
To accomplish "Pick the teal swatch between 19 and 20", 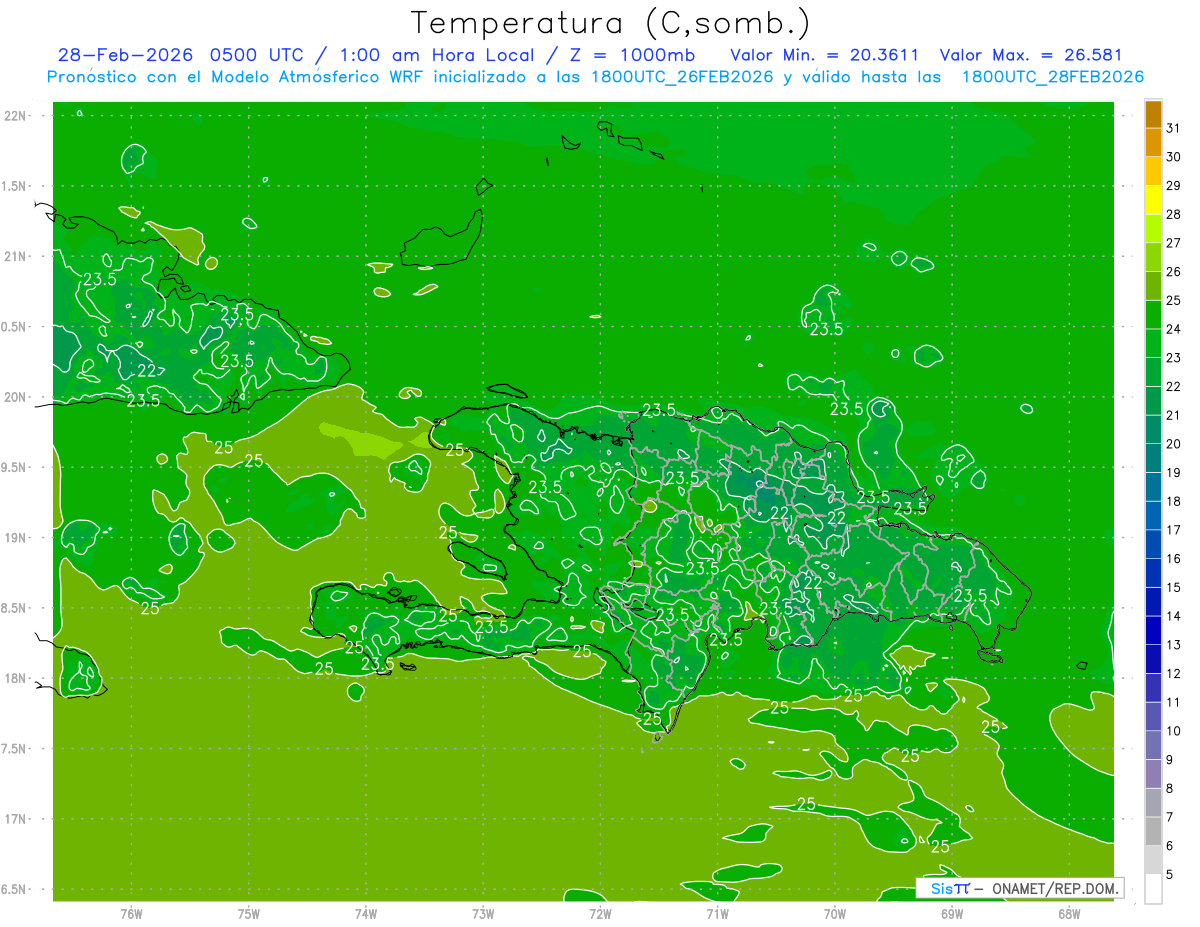I will 1153,458.
